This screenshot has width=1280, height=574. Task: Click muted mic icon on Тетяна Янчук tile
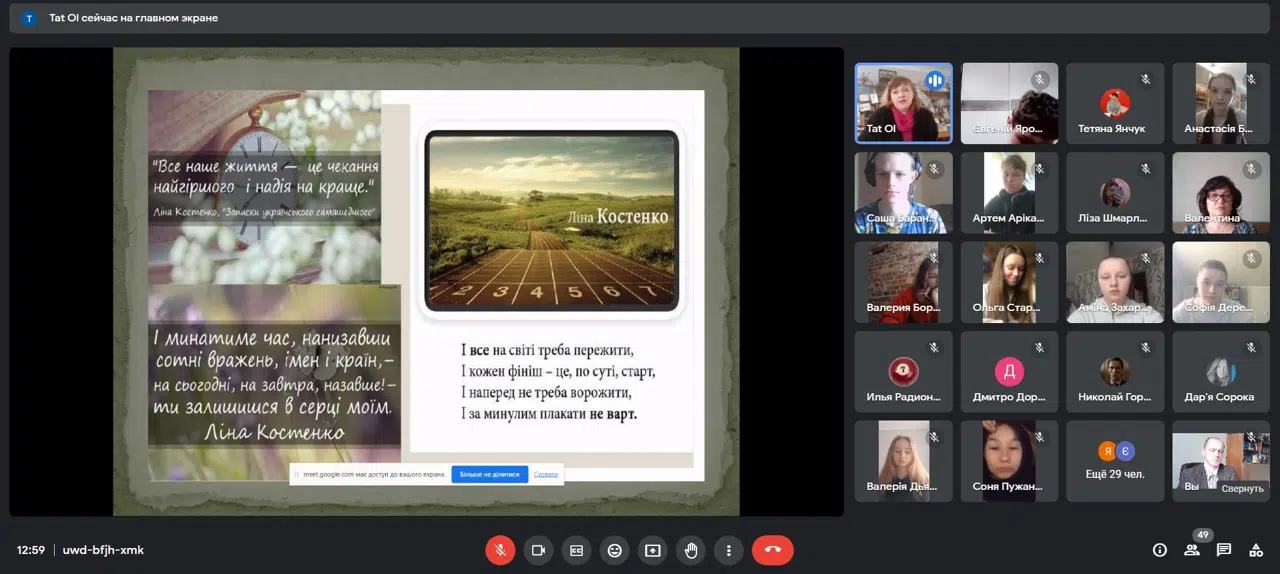pos(1146,79)
